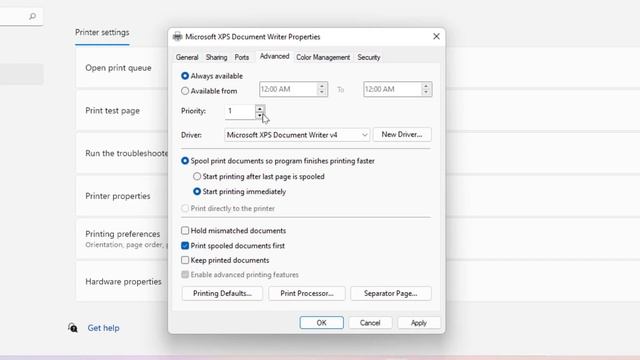Click the Settings search box
Screen dimensions: 640x360
coord(21,16)
